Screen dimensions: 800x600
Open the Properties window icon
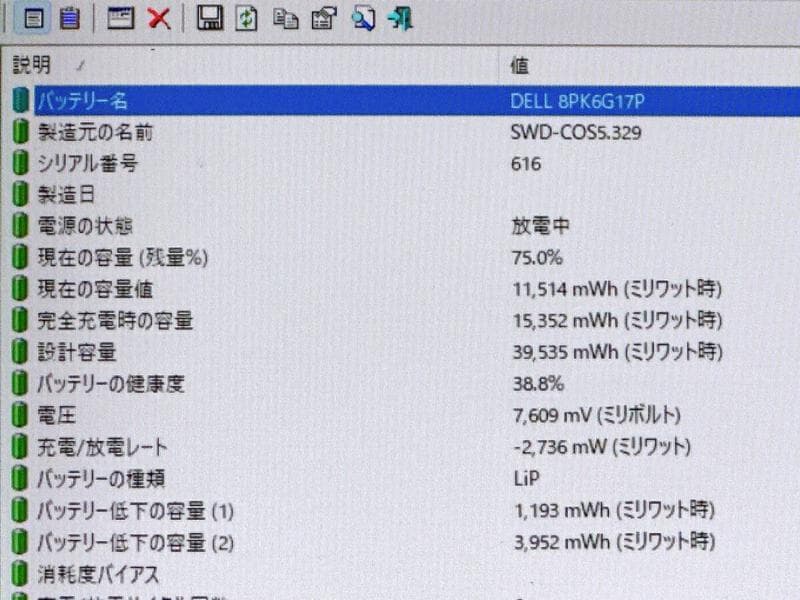tap(122, 18)
